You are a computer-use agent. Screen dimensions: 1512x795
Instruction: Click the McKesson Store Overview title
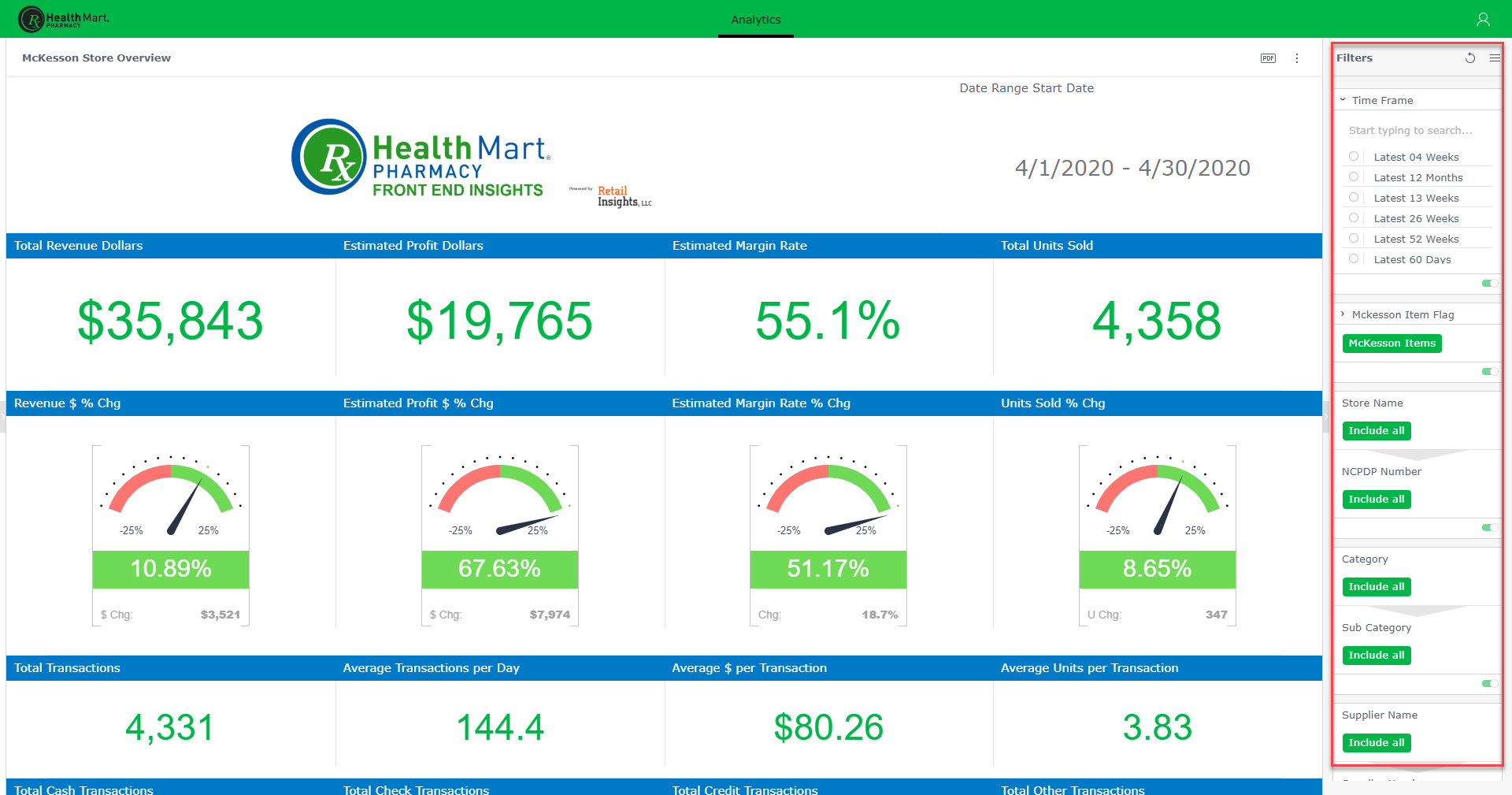pos(96,58)
